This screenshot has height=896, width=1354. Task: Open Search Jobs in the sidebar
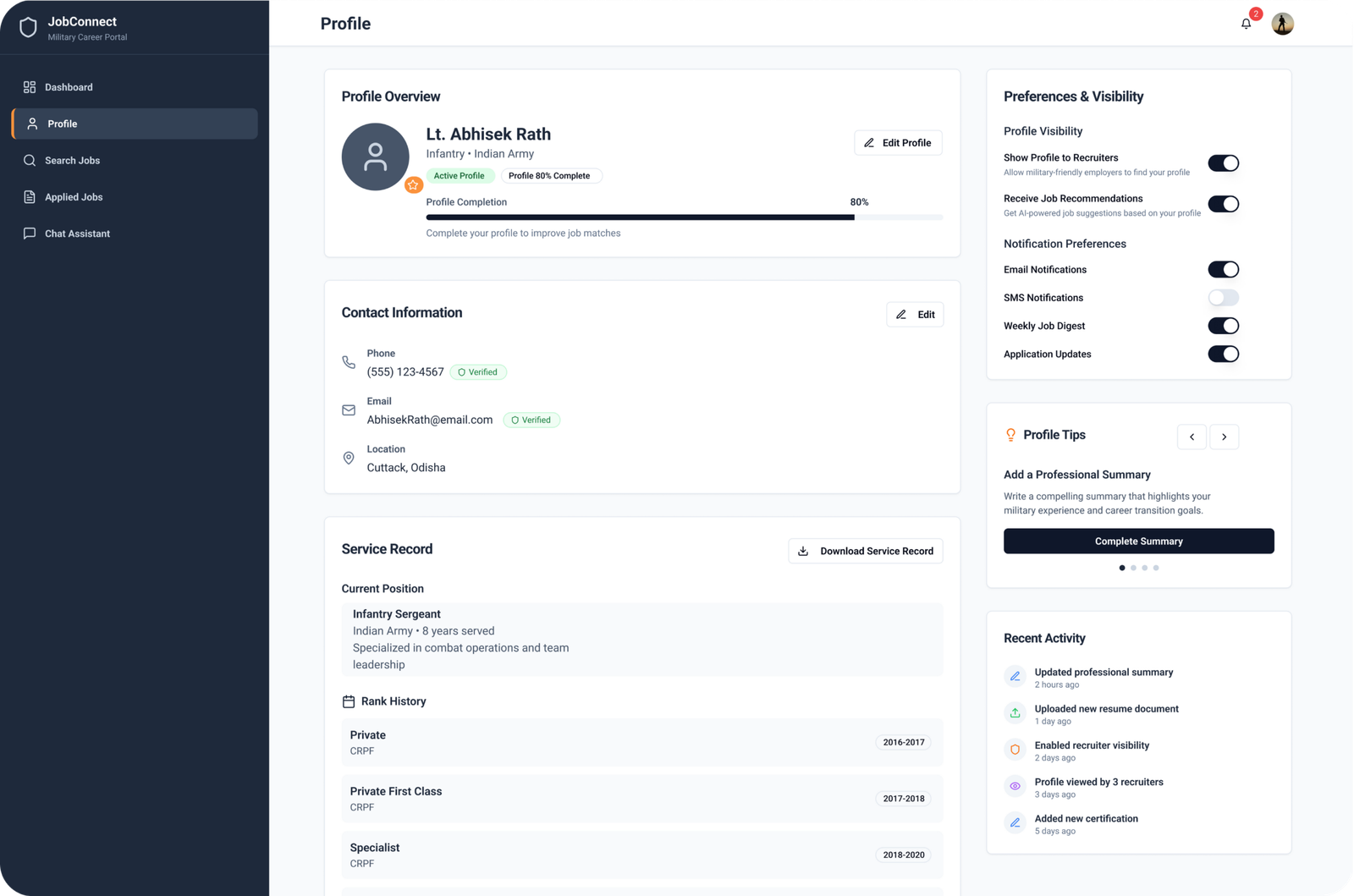[x=72, y=161]
